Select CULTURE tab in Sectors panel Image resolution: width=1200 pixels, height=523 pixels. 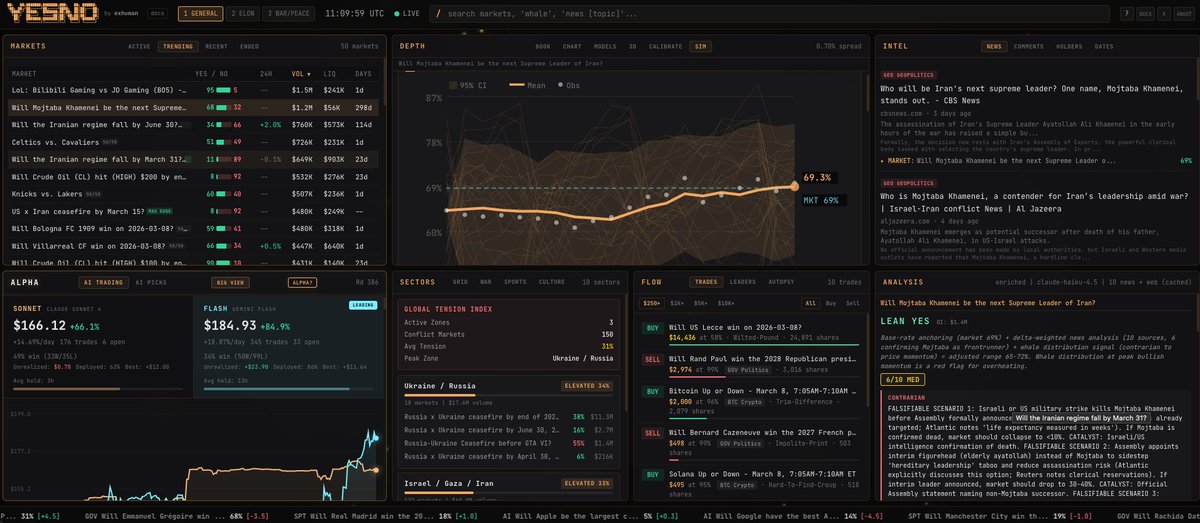click(553, 282)
